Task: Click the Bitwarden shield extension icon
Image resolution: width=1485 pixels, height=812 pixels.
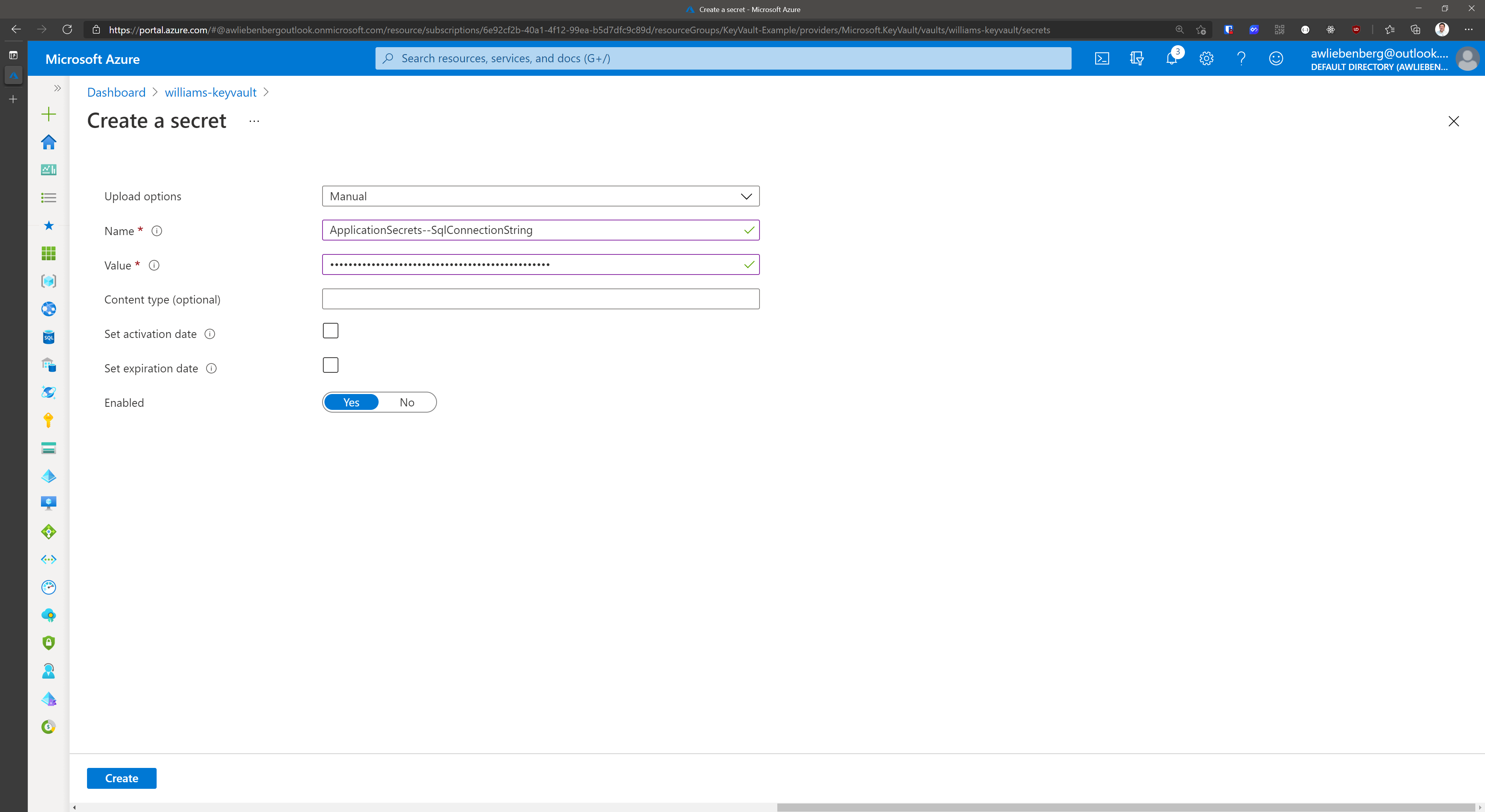Action: (x=1229, y=29)
